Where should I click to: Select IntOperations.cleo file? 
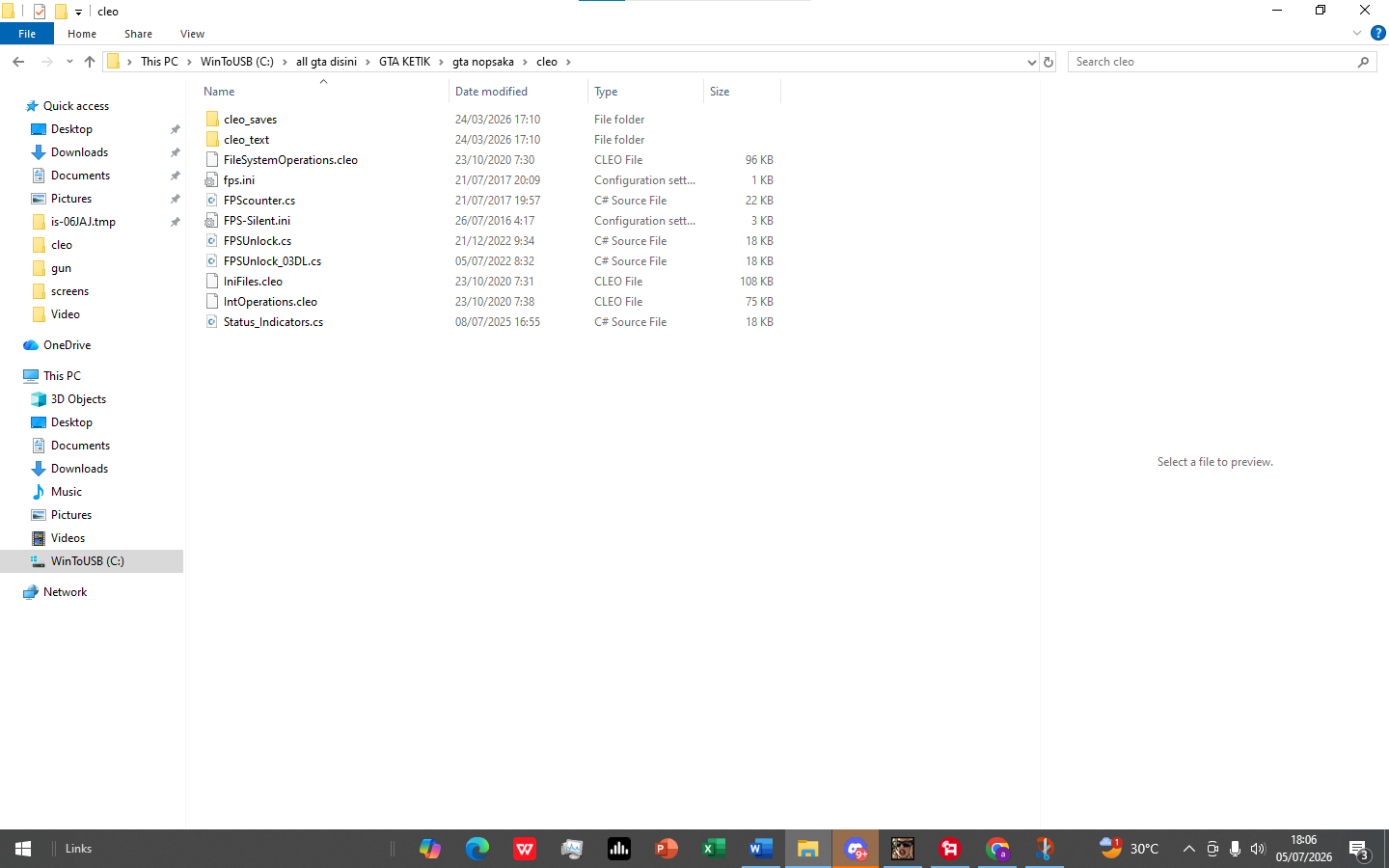[x=270, y=302]
